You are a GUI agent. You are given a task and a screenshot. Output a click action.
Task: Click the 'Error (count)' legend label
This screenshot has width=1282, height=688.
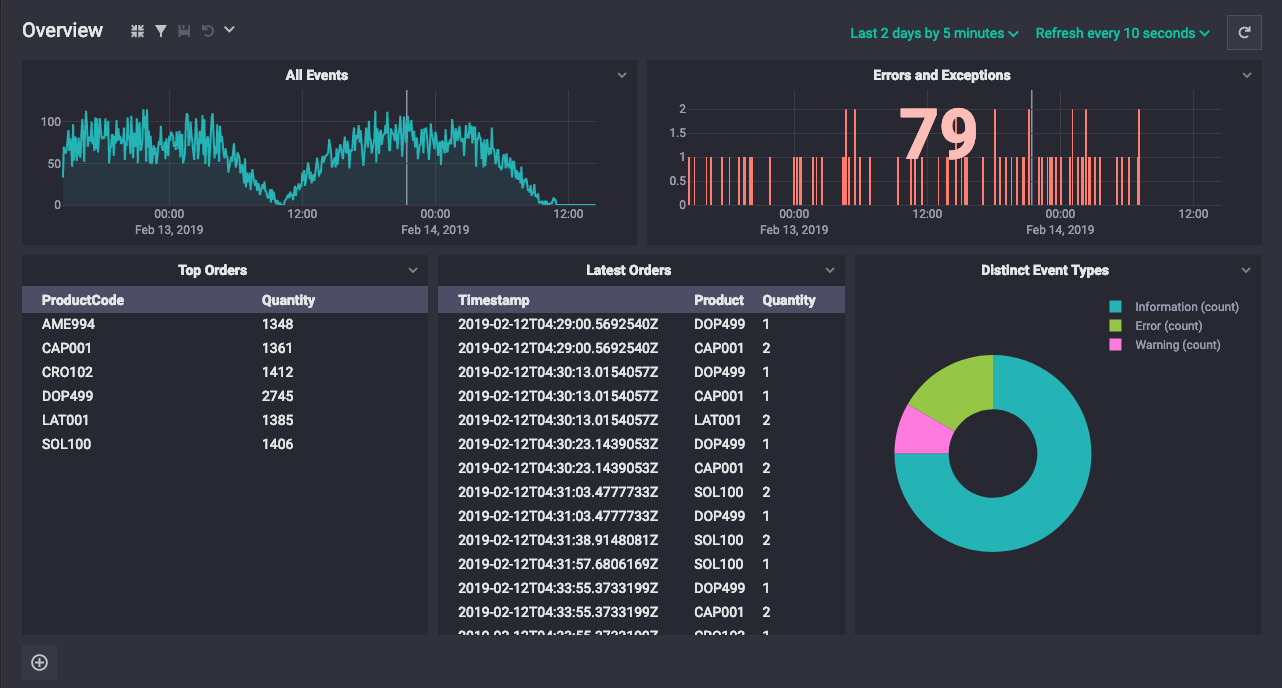point(1169,326)
